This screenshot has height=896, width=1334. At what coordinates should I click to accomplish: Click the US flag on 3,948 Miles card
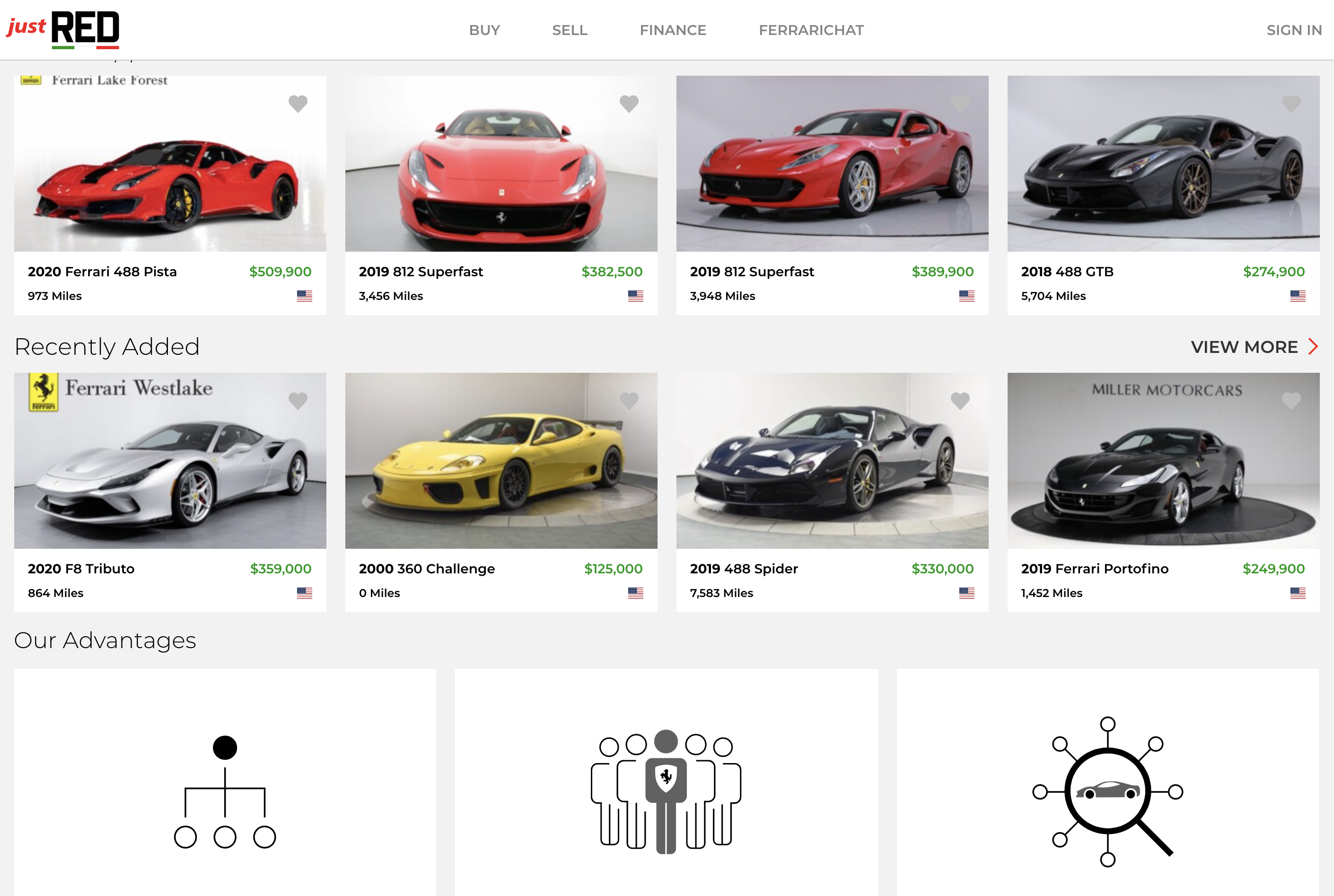tap(966, 295)
